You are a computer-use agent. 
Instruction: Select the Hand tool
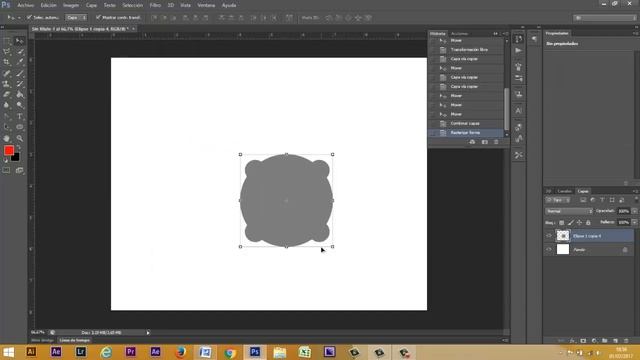point(7,139)
